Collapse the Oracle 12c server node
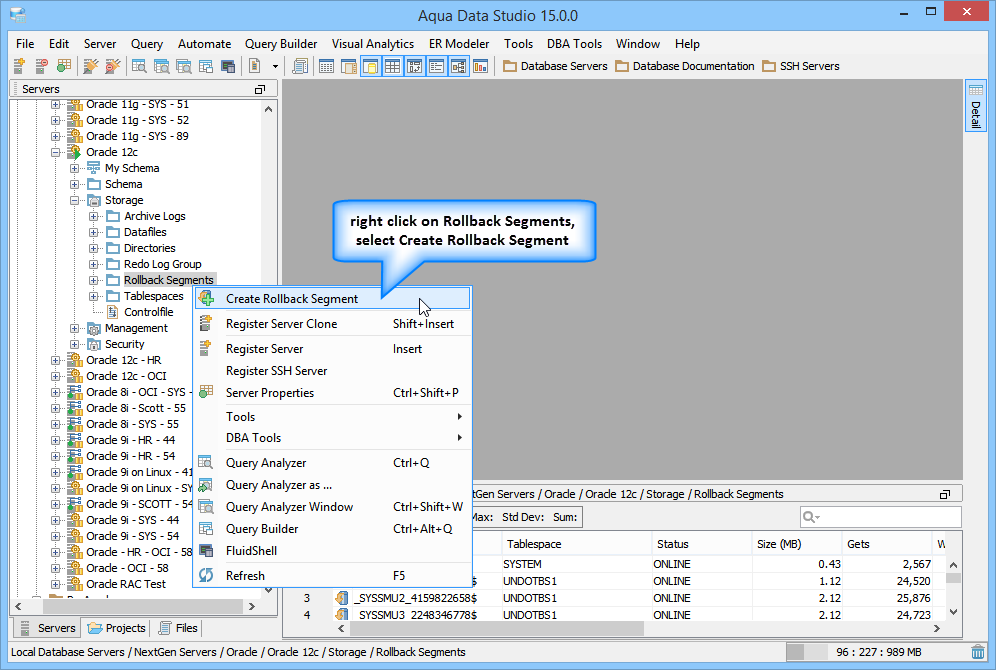996x670 pixels. (56, 152)
